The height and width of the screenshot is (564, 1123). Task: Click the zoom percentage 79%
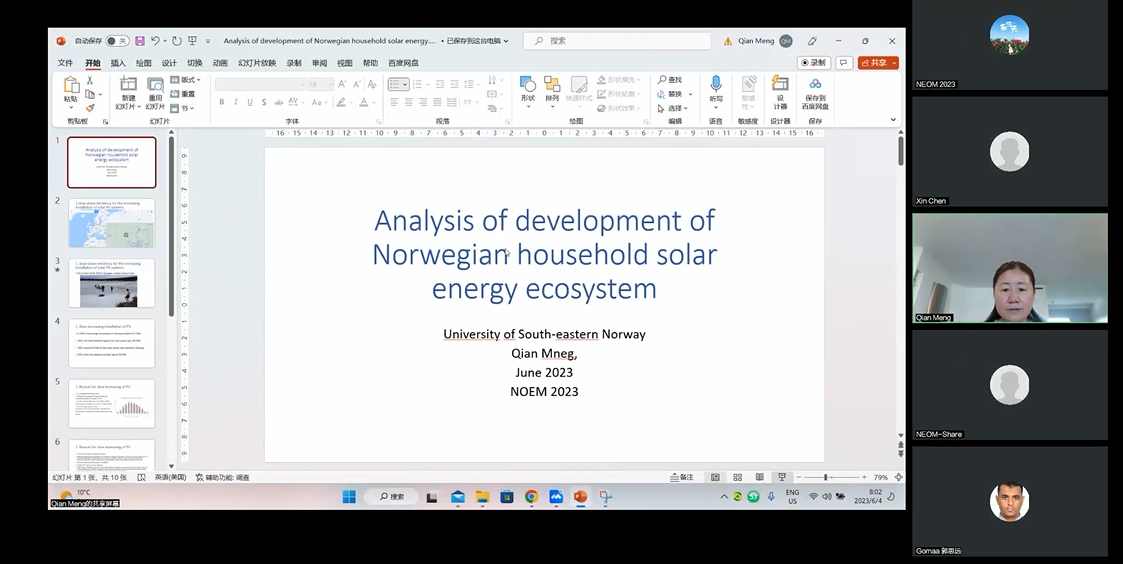click(880, 477)
